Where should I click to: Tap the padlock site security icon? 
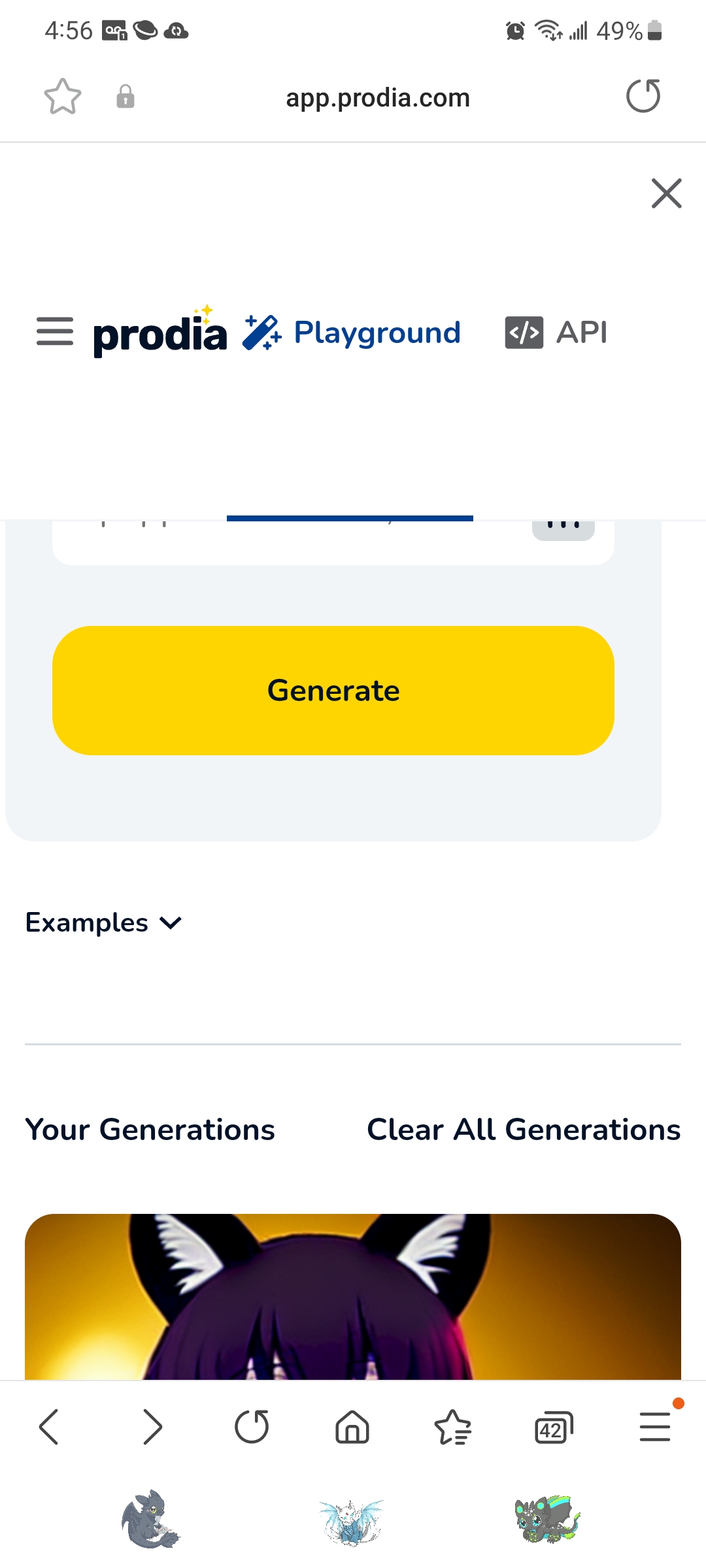click(126, 97)
